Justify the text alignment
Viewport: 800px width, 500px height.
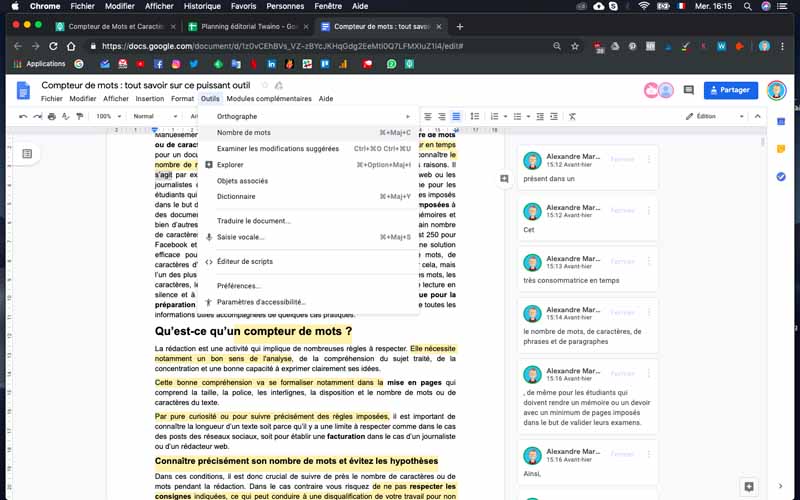tap(456, 116)
